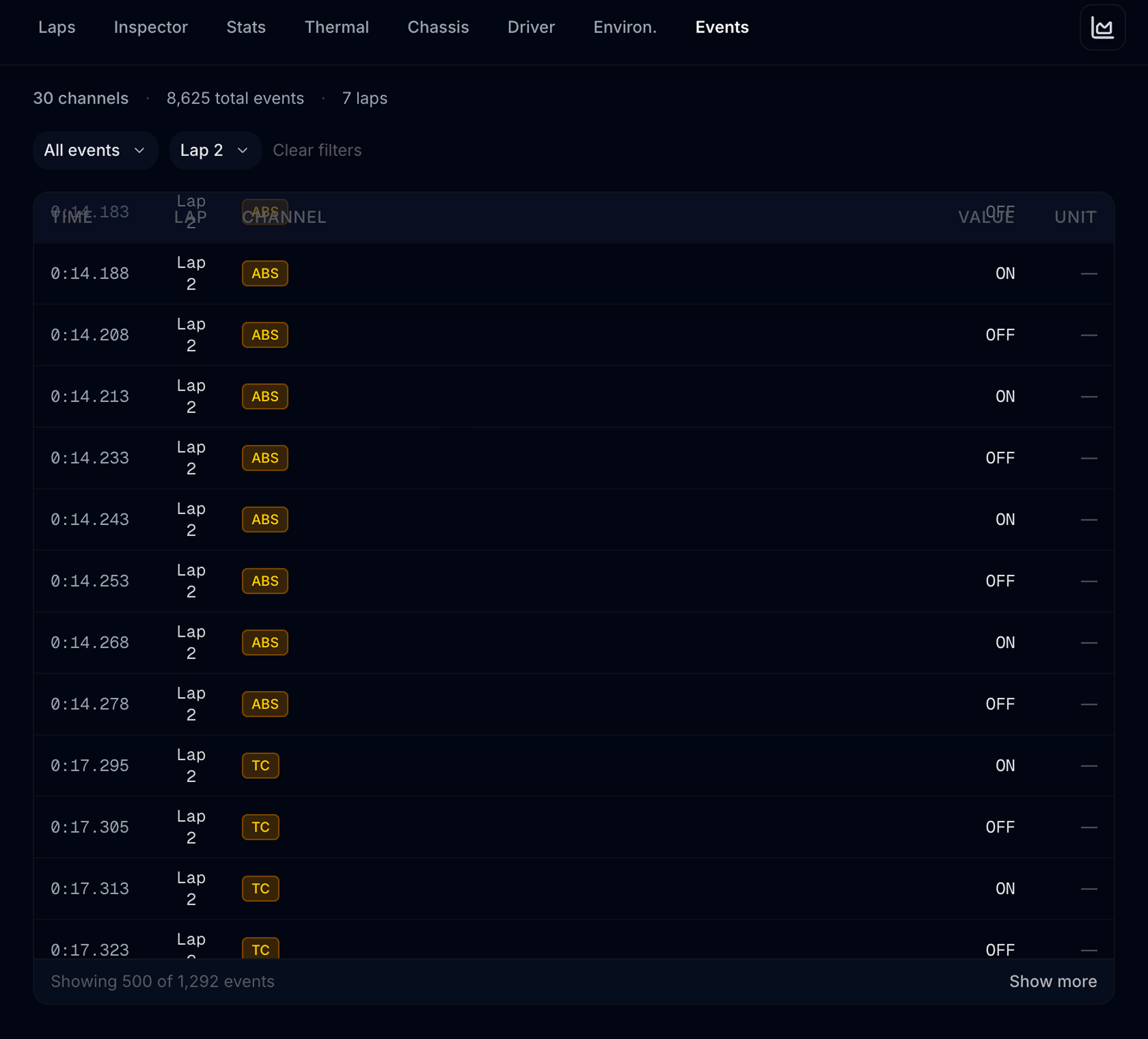This screenshot has width=1148, height=1039.
Task: Click the timestamp 0:17.295
Action: point(90,765)
